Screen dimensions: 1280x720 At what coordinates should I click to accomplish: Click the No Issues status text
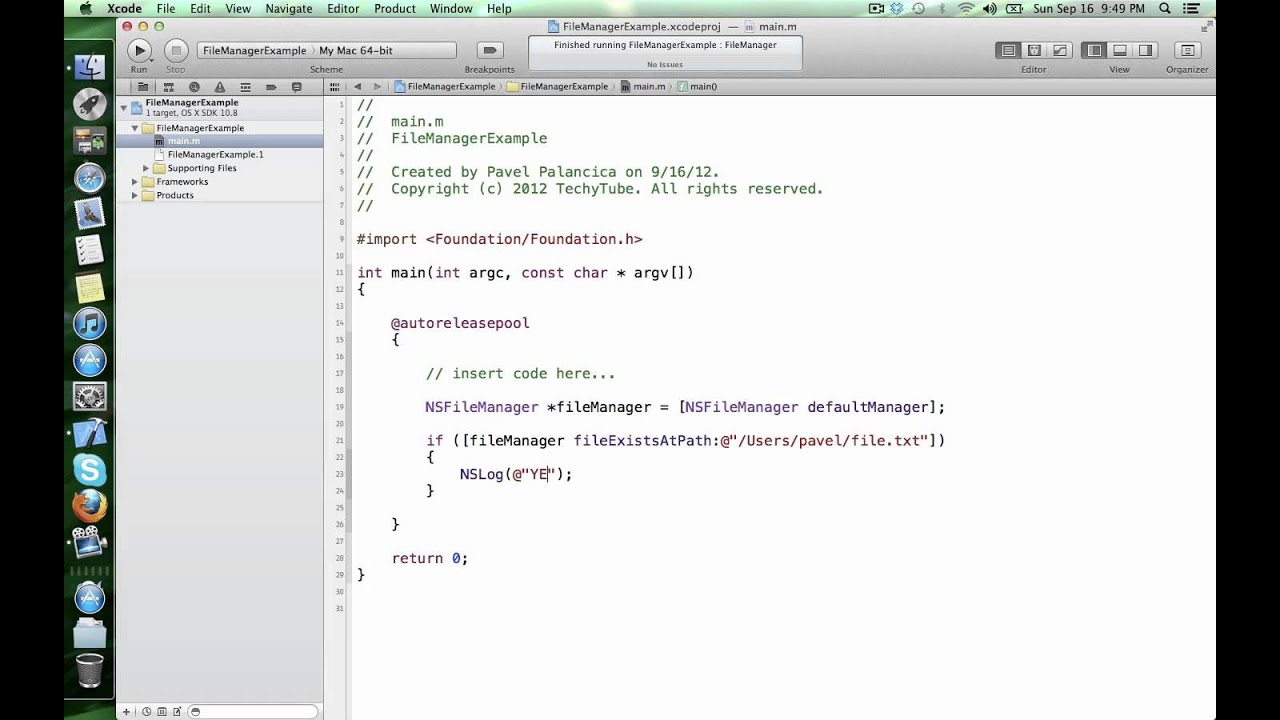pyautogui.click(x=665, y=64)
